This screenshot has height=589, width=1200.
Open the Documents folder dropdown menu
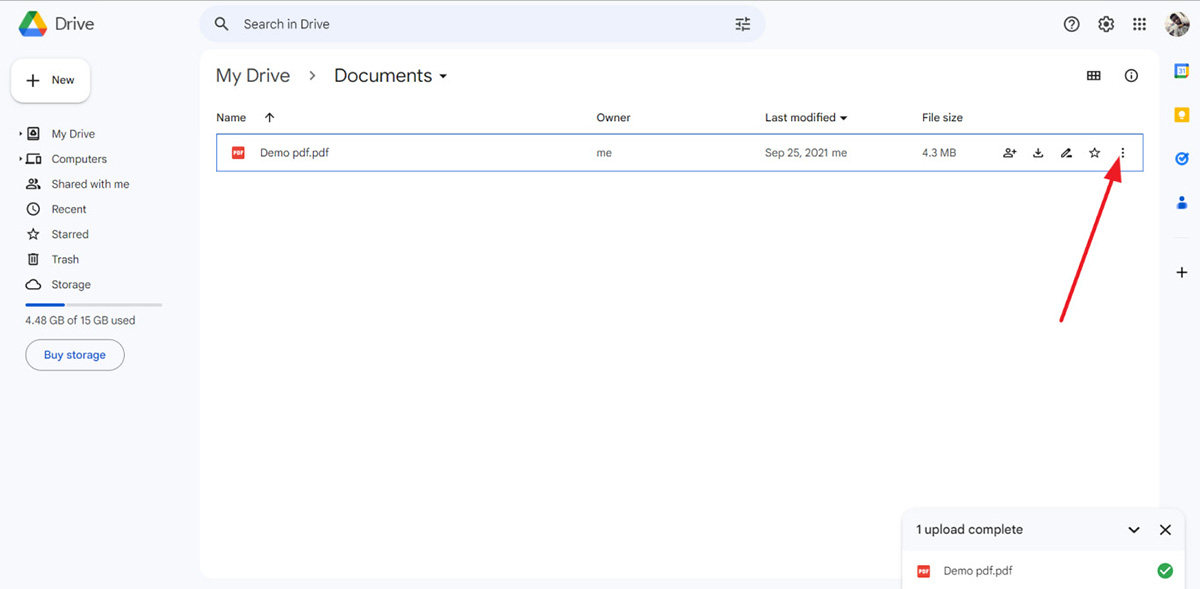point(443,75)
